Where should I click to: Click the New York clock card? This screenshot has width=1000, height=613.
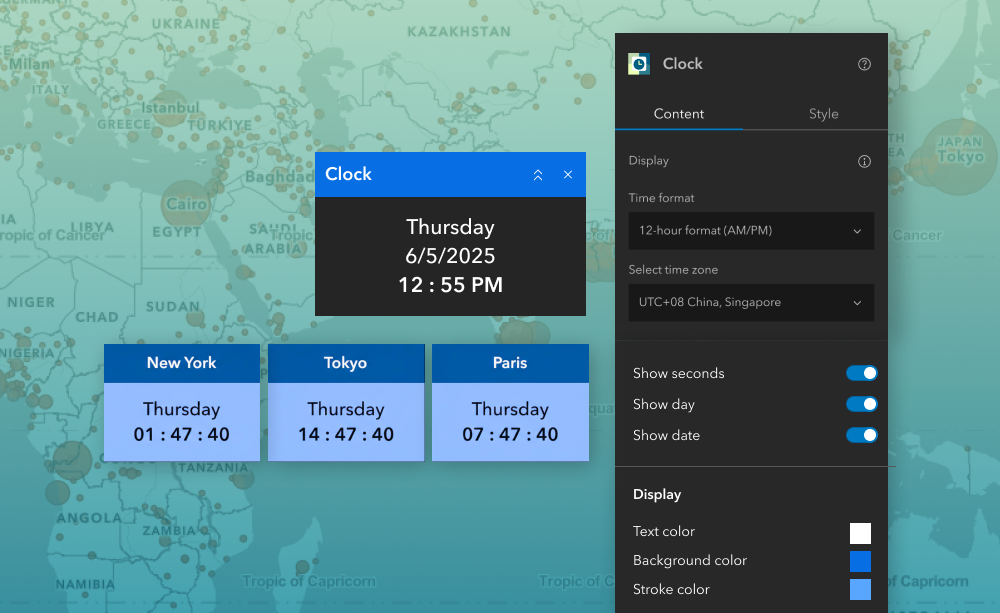tap(182, 420)
